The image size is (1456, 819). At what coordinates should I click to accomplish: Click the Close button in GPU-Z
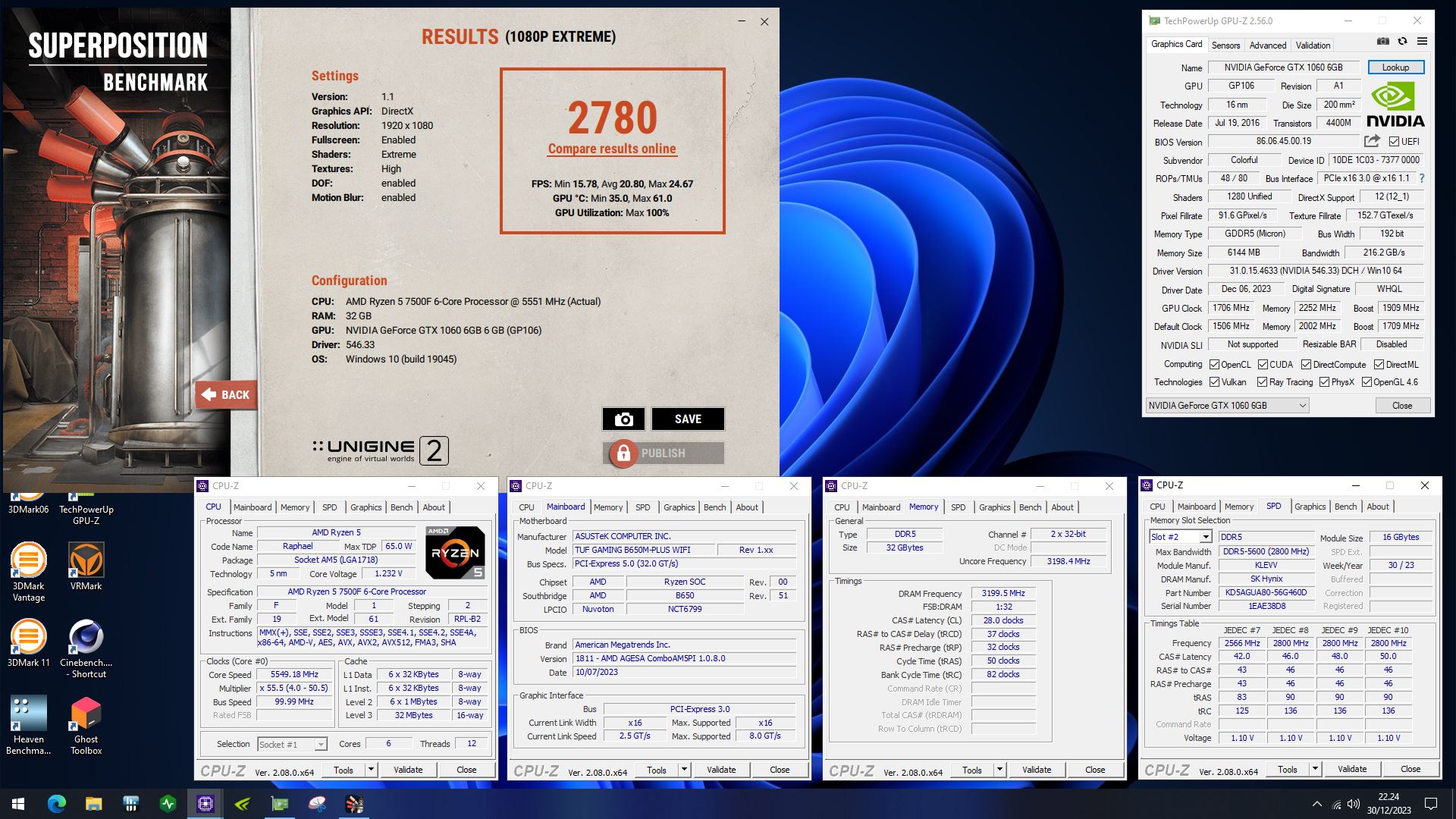point(1402,406)
